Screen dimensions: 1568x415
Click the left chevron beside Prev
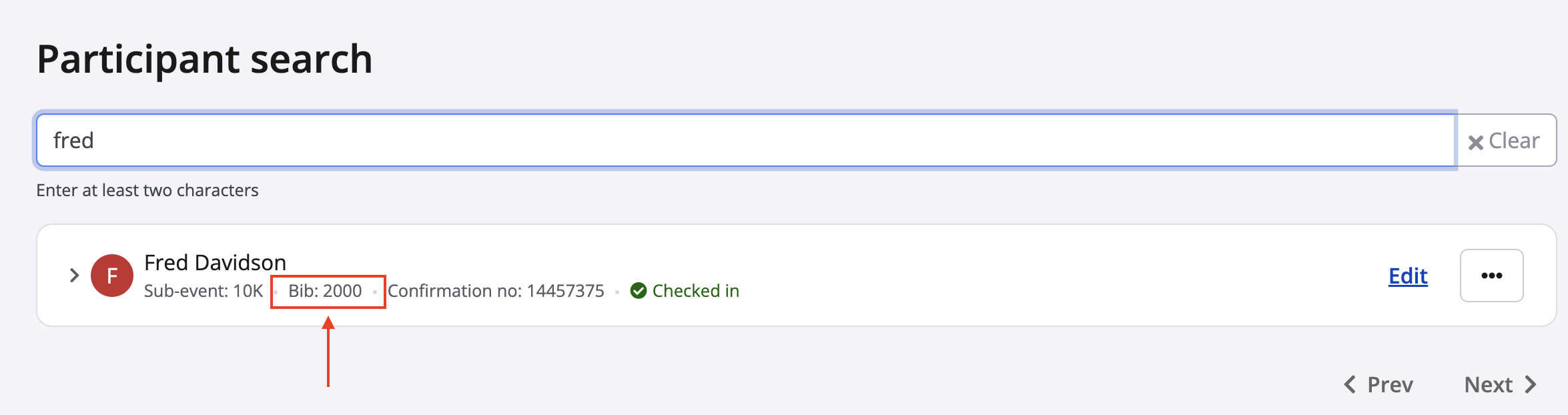click(1350, 384)
